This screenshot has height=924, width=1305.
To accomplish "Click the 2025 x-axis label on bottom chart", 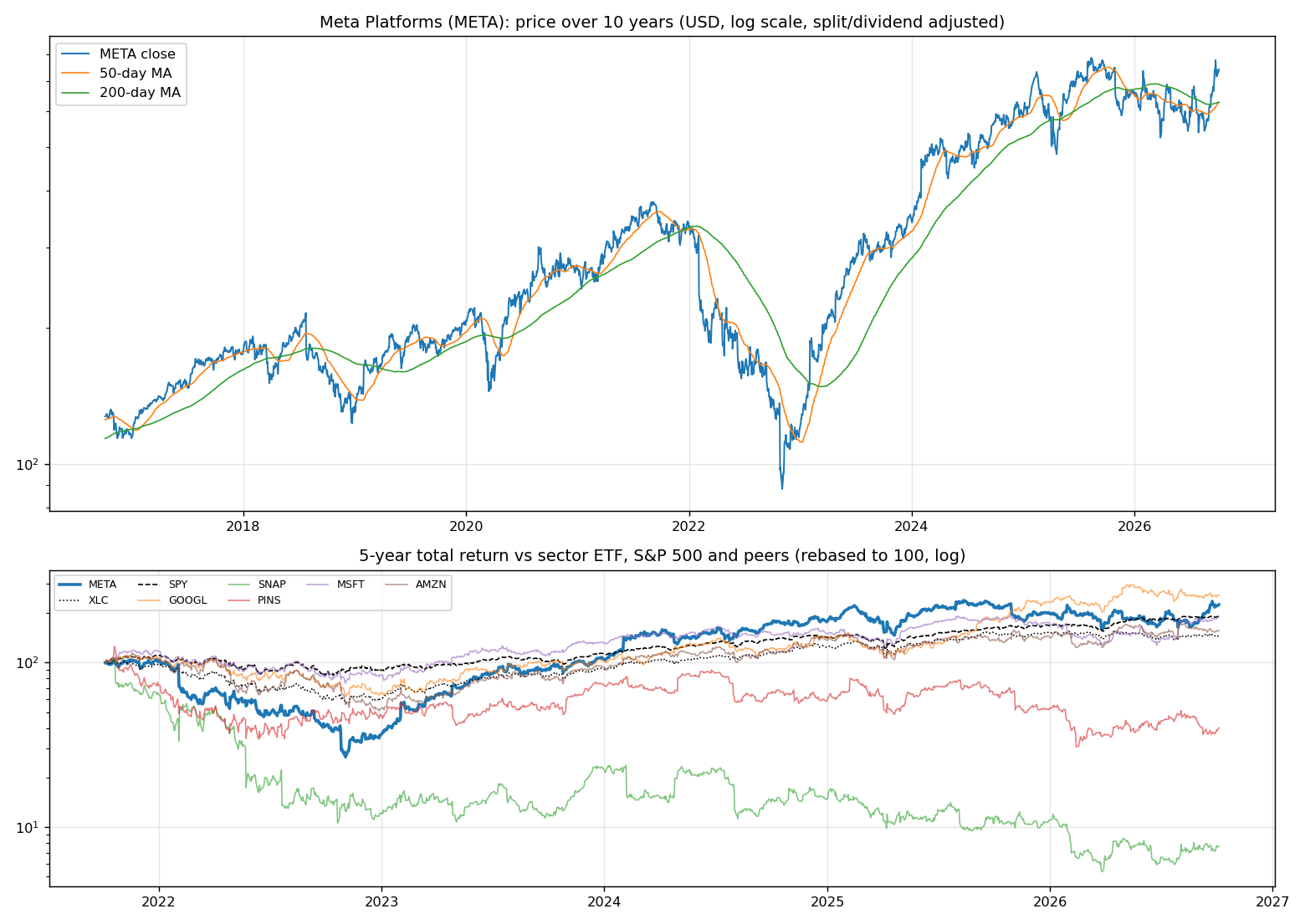I will click(827, 901).
